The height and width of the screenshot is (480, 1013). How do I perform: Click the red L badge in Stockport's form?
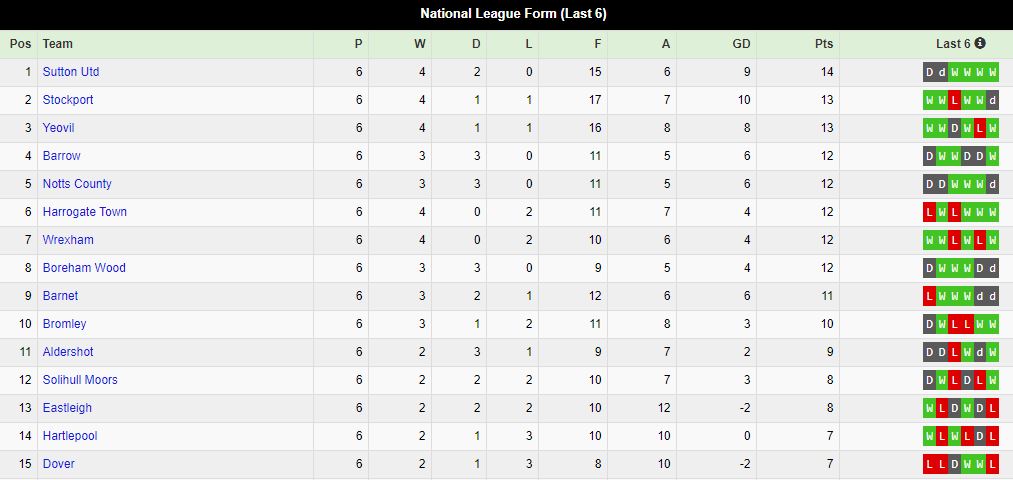955,100
